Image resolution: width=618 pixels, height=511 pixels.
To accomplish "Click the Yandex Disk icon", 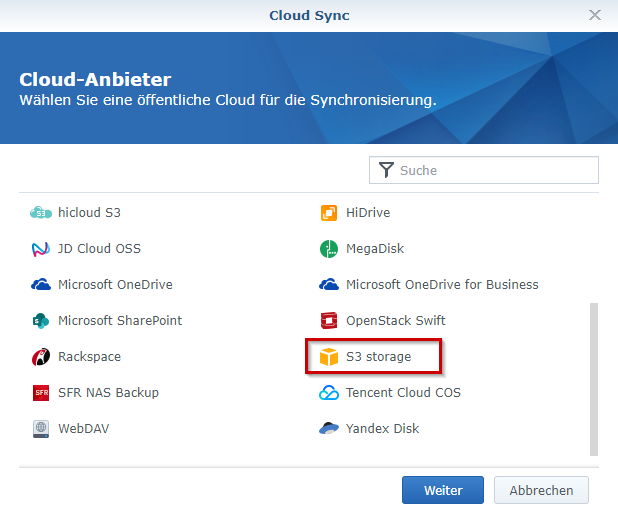I will tap(329, 428).
